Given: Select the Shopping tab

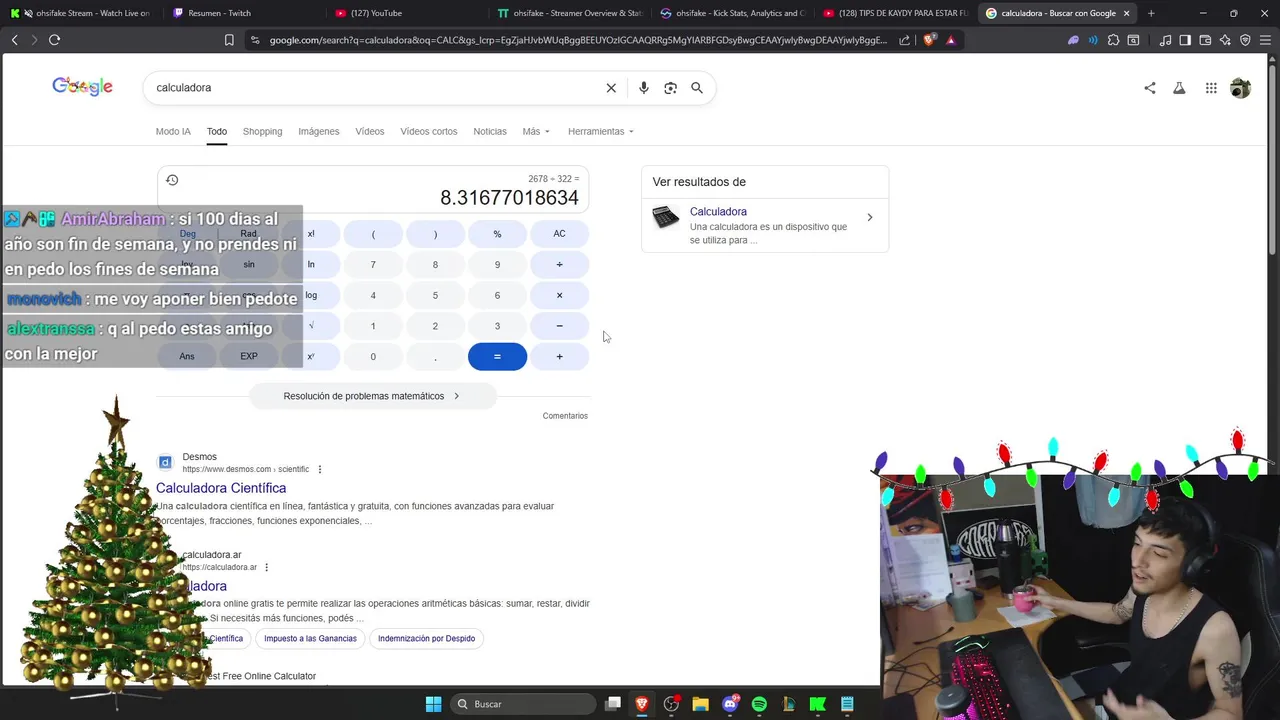Looking at the screenshot, I should pos(262,131).
